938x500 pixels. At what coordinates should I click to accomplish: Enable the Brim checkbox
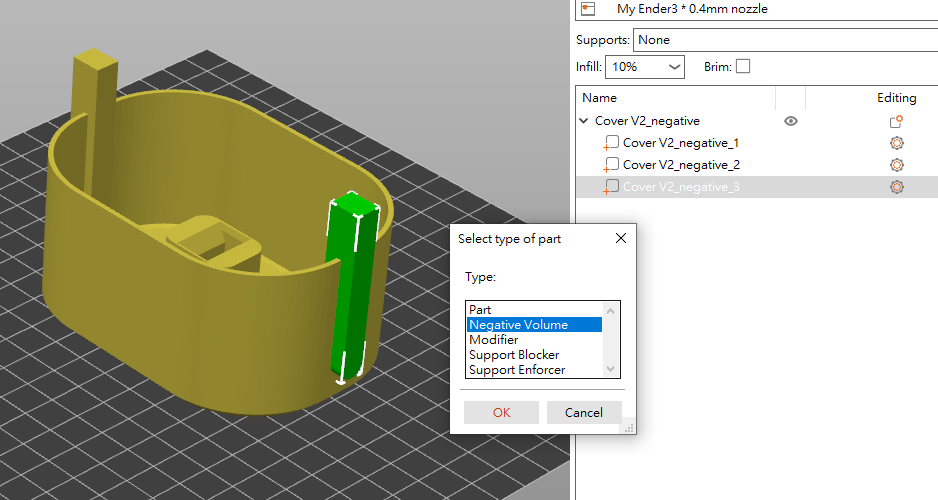point(742,66)
